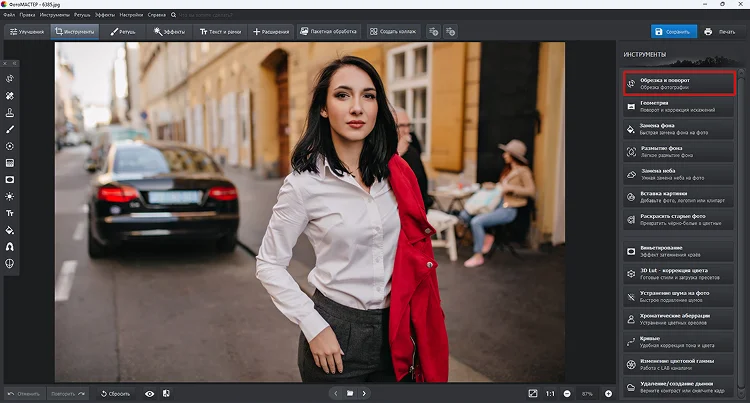Open the Справка menu

tap(156, 15)
